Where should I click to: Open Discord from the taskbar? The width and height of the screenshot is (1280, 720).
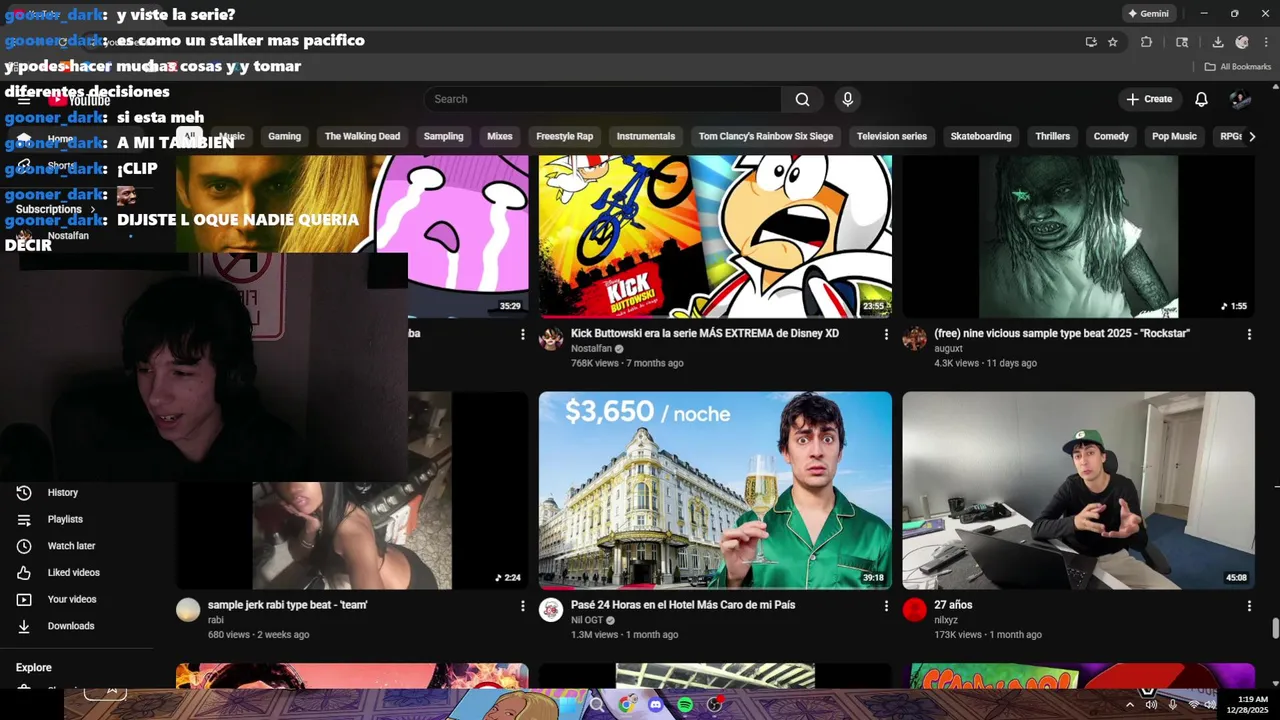[655, 705]
